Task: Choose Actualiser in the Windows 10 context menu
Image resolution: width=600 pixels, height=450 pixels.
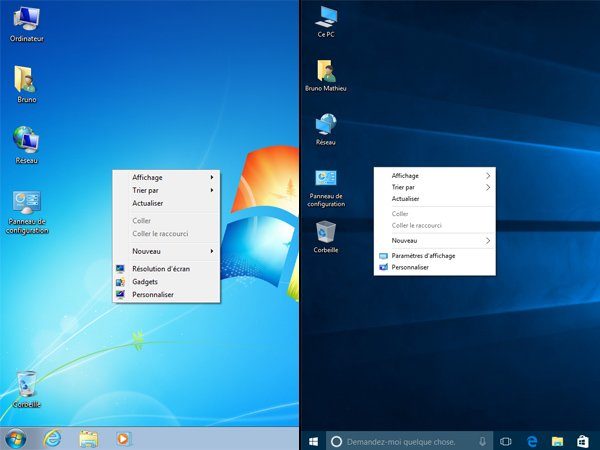Action: click(x=435, y=199)
